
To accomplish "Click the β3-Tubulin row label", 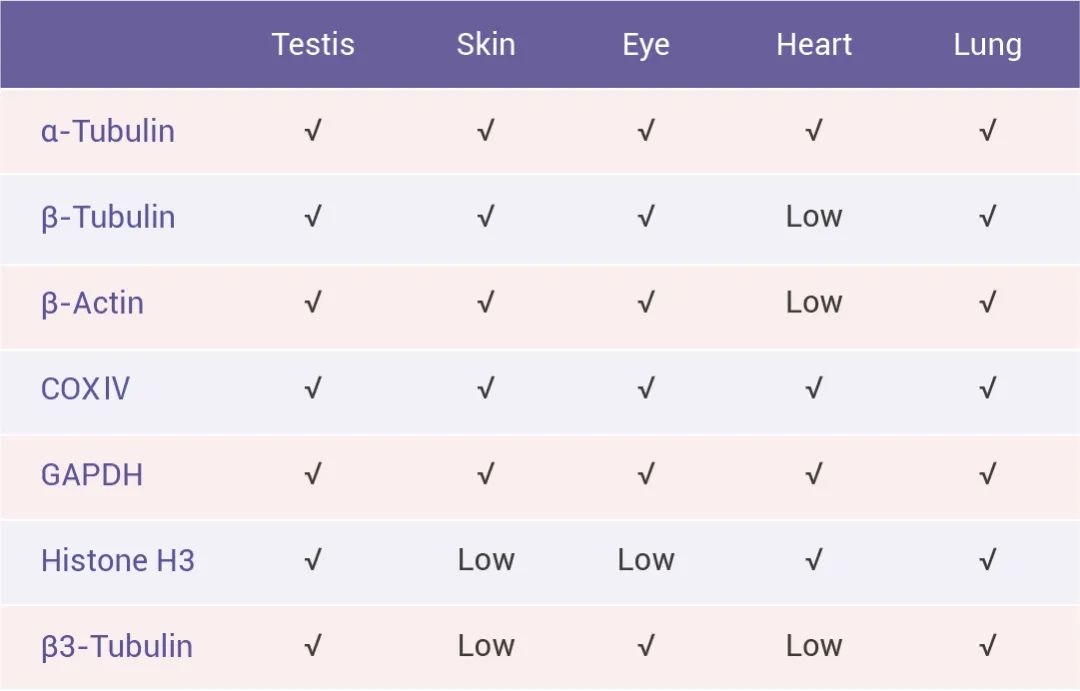I will [x=117, y=646].
